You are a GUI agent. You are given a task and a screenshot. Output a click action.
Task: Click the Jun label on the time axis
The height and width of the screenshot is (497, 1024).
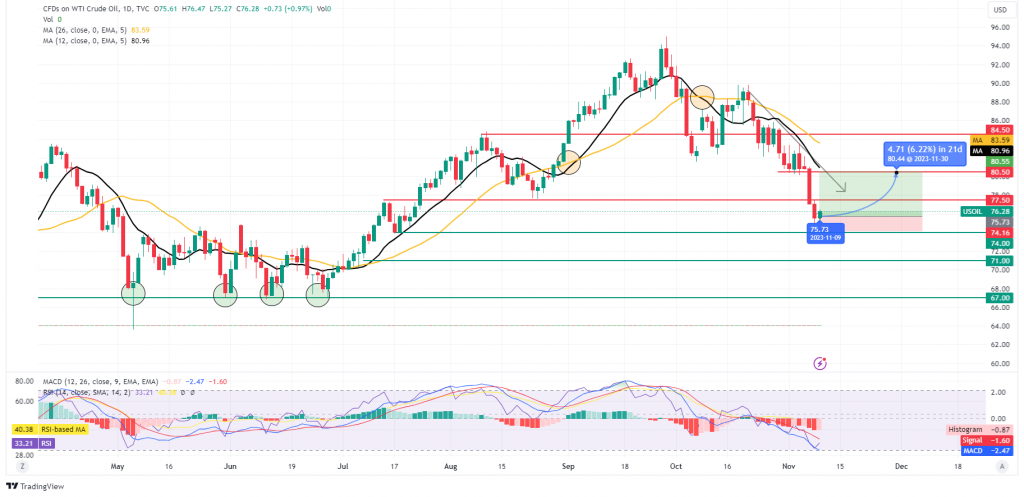(230, 467)
